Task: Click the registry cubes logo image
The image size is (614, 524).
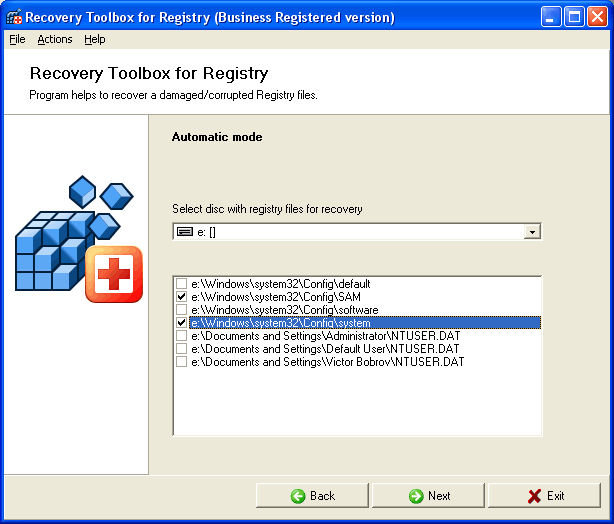Action: pyautogui.click(x=79, y=239)
